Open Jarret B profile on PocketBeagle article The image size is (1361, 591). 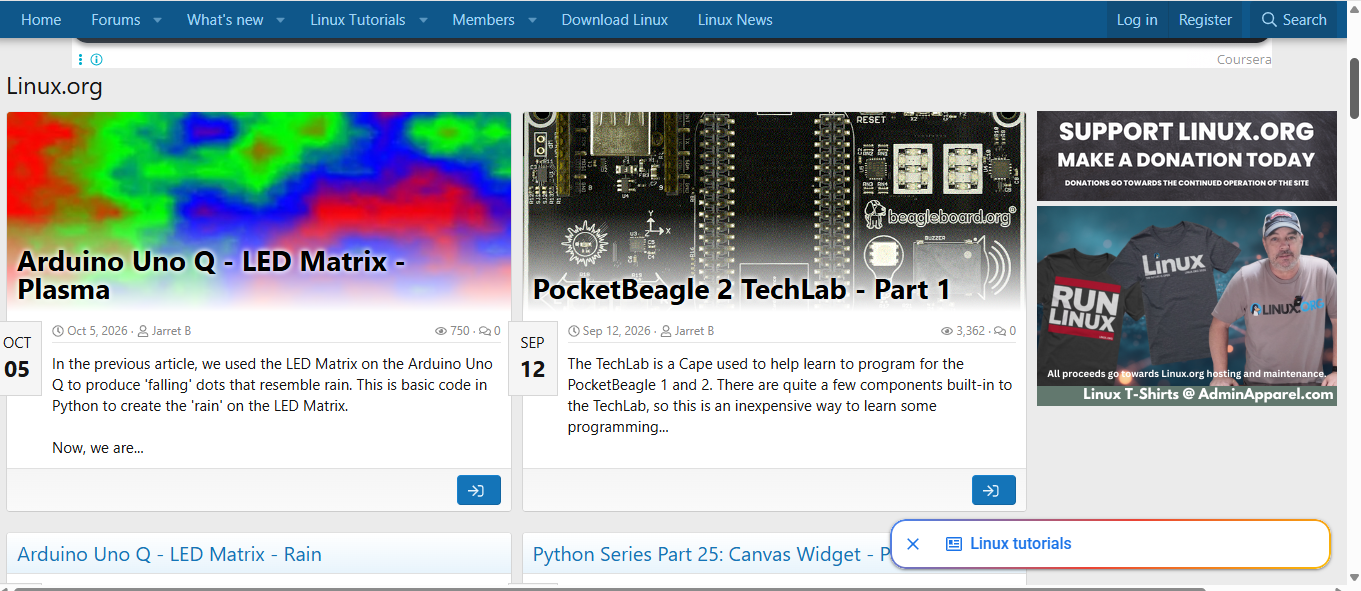point(694,331)
